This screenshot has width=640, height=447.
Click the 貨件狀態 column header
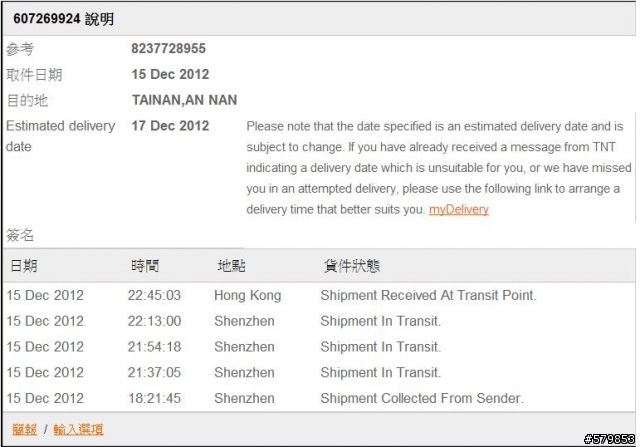352,266
